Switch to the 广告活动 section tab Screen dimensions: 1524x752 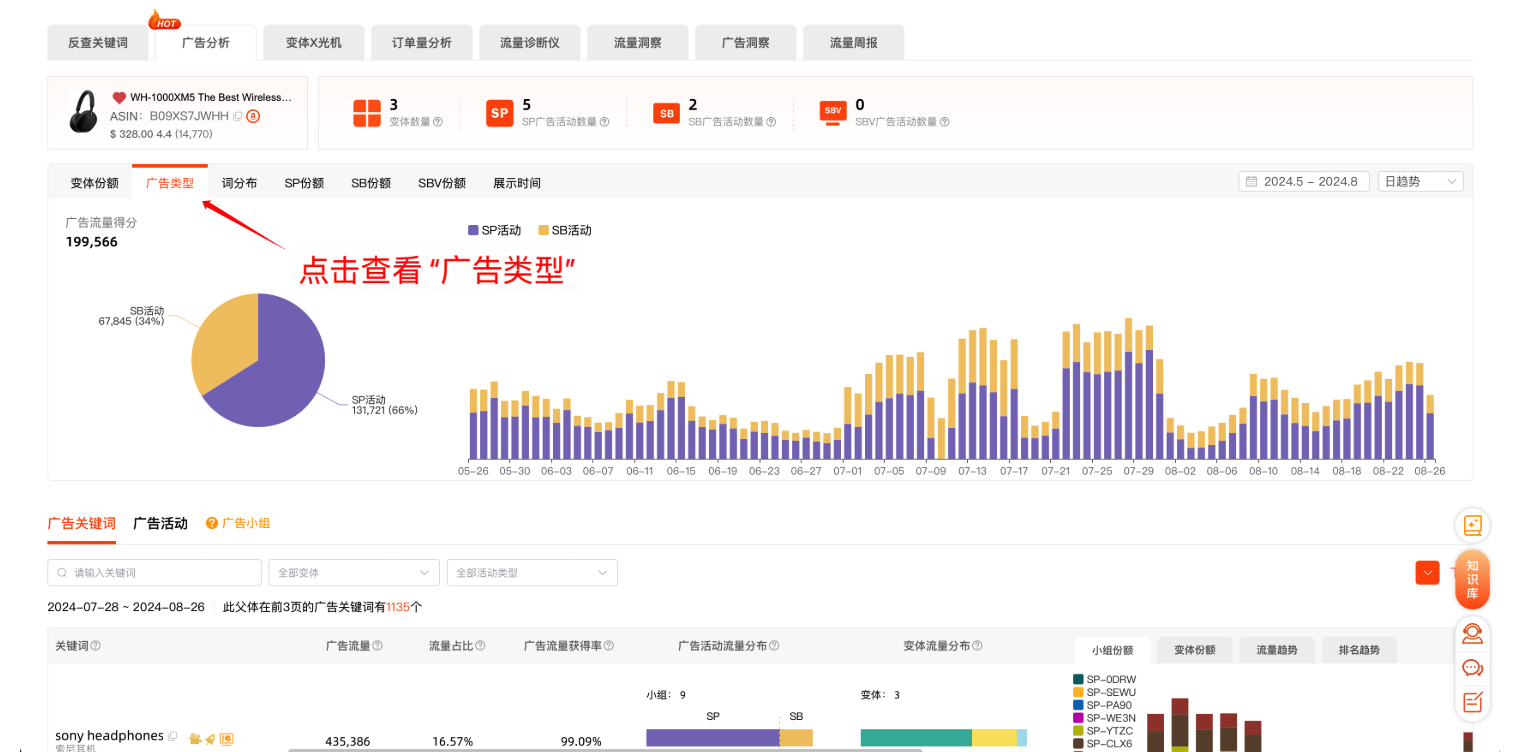tap(160, 523)
